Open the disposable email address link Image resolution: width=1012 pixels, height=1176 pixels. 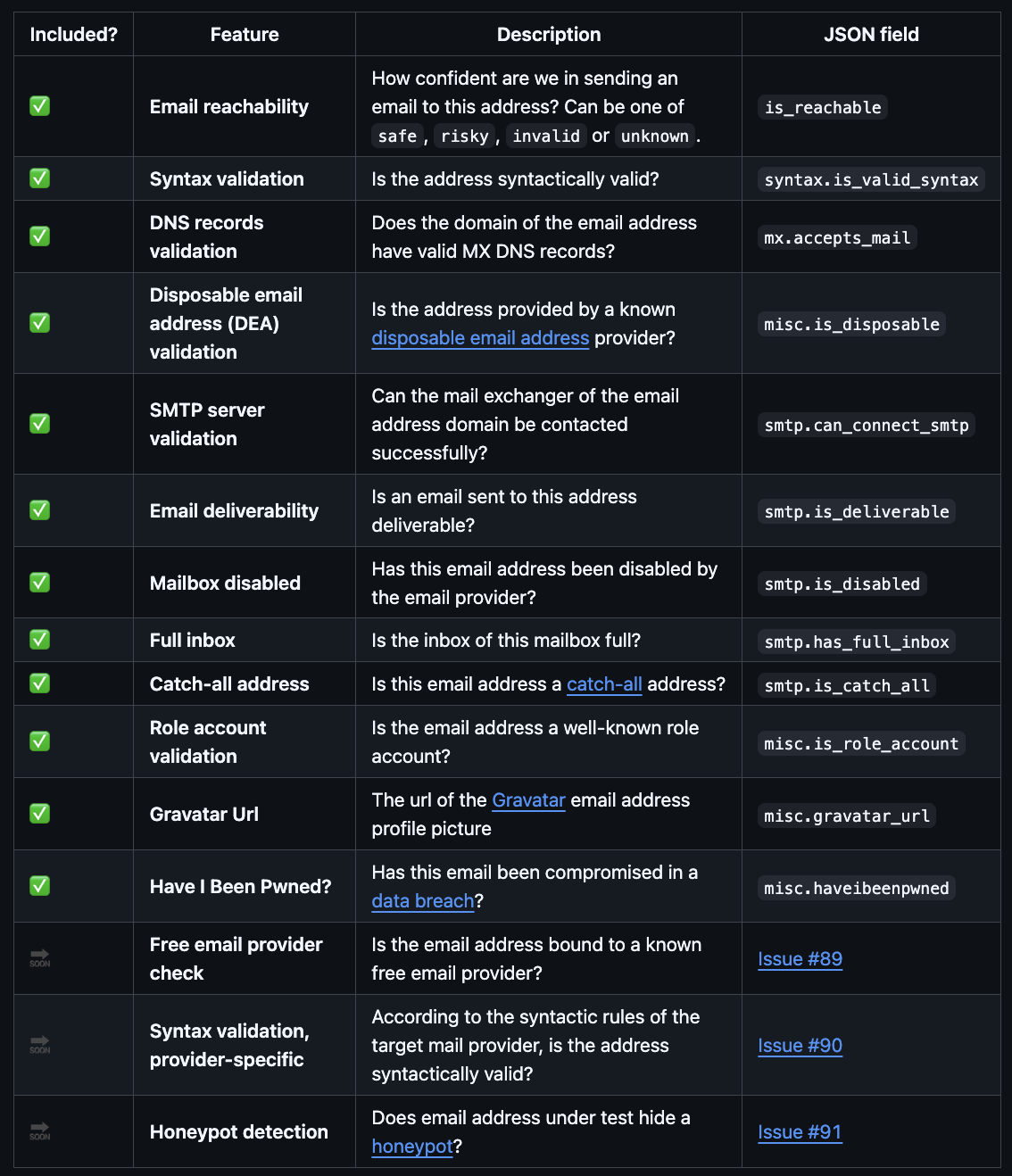pos(480,338)
